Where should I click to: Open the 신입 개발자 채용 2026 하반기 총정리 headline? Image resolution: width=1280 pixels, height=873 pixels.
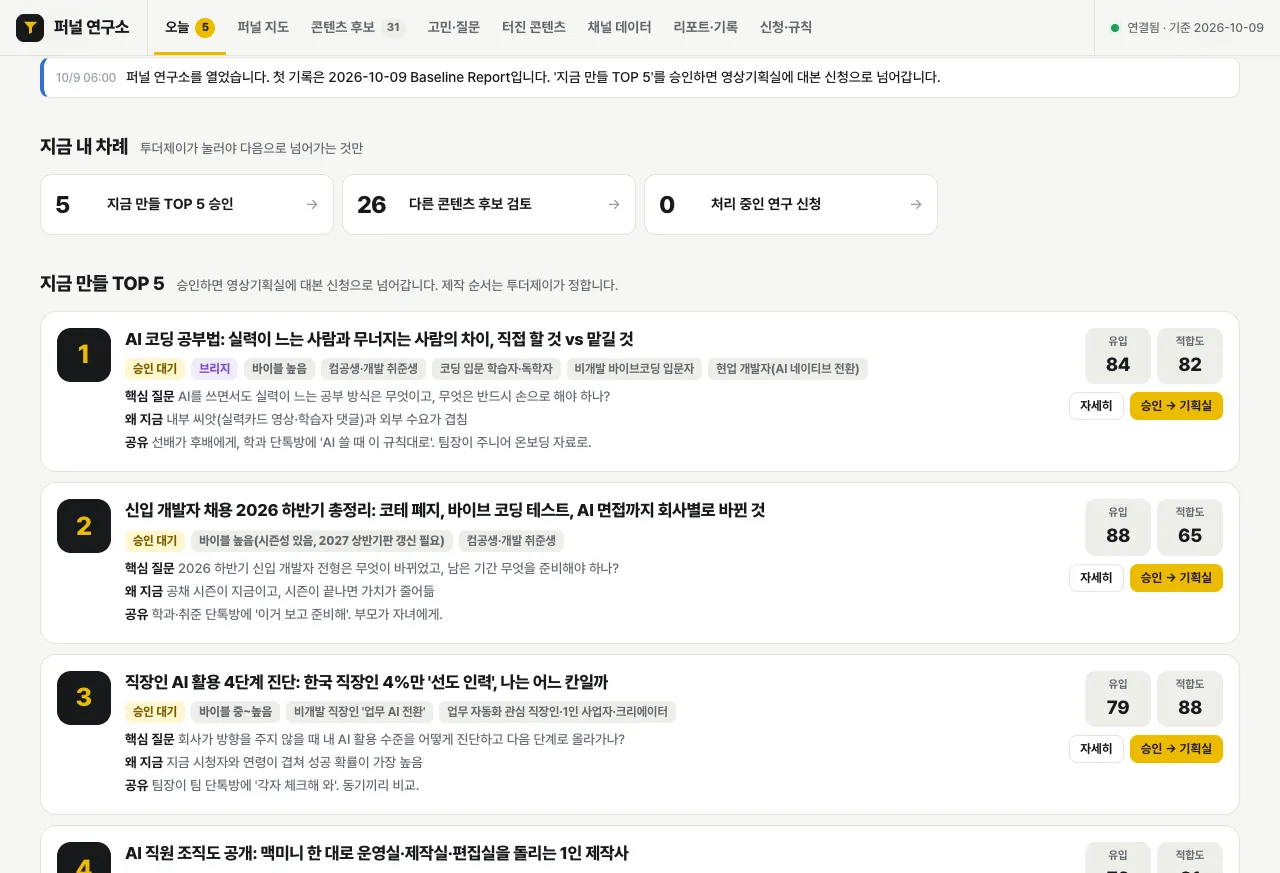(445, 510)
